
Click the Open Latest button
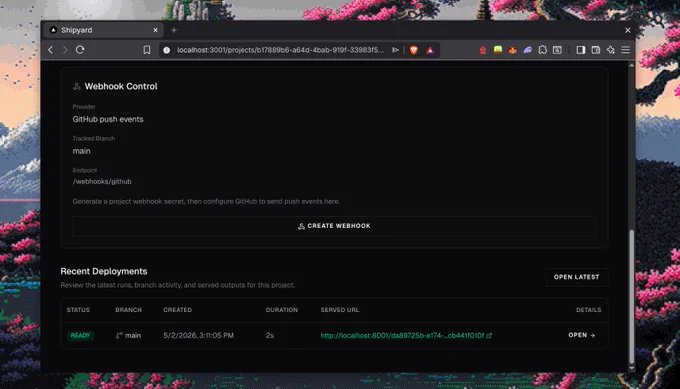point(576,277)
